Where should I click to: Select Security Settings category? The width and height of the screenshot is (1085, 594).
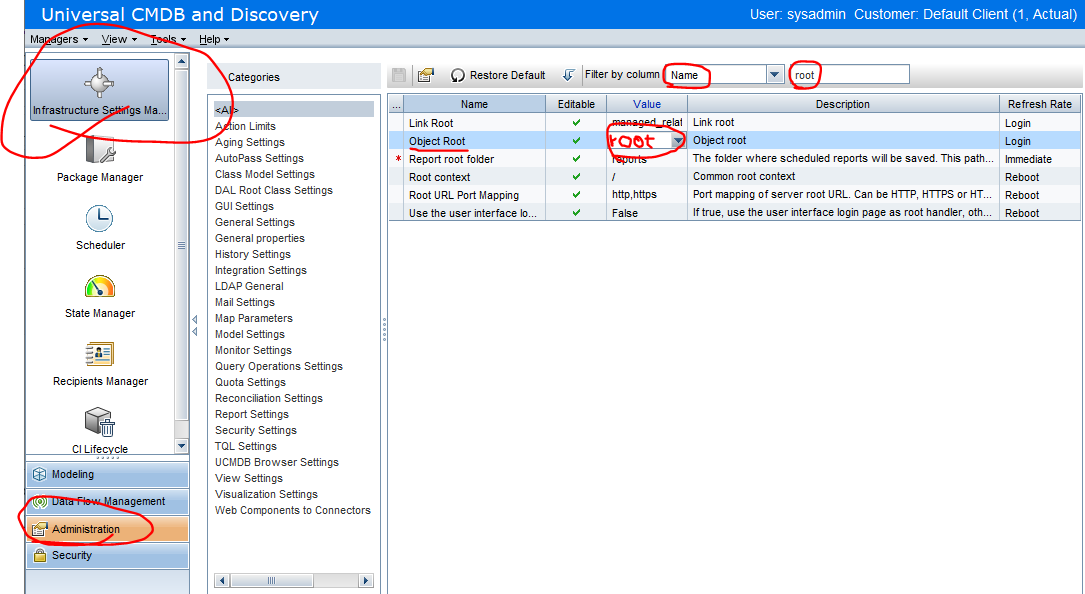255,430
